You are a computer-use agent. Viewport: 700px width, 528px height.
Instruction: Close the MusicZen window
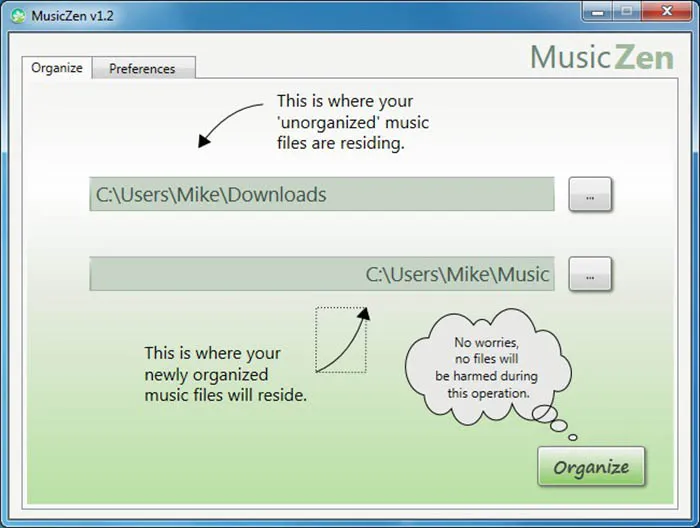point(667,12)
